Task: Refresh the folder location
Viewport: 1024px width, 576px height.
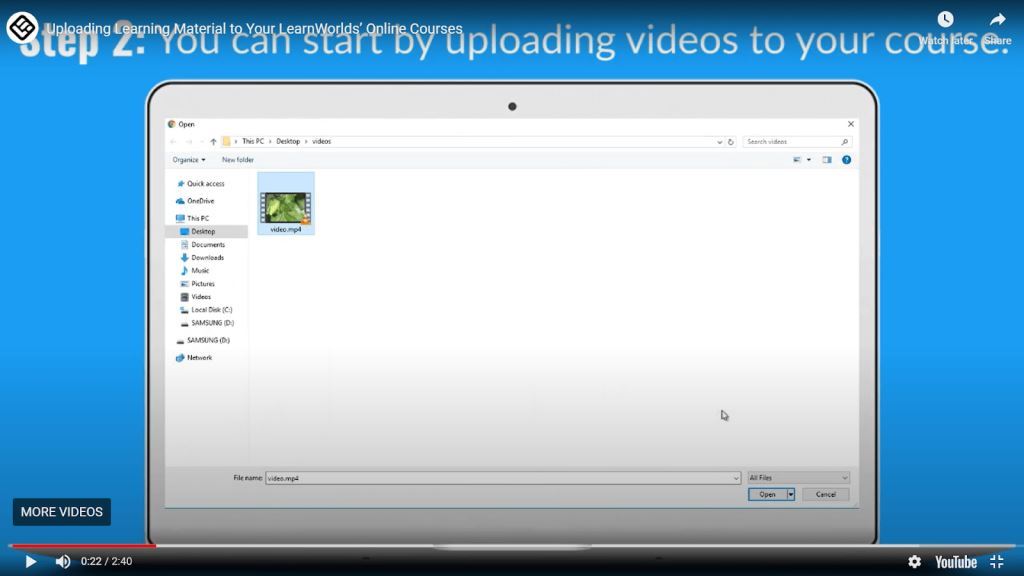Action: pyautogui.click(x=731, y=142)
